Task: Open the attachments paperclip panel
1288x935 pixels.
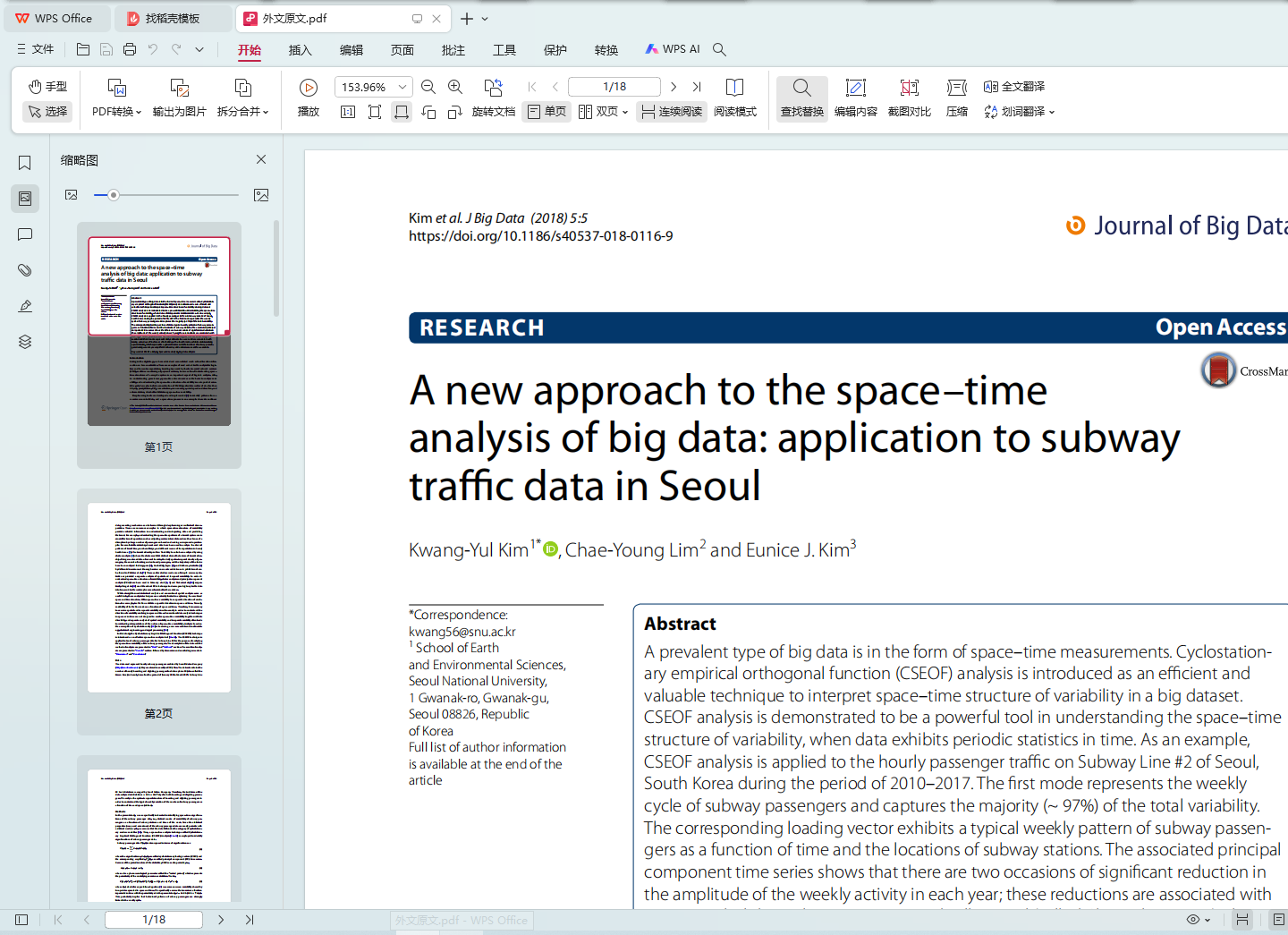Action: click(x=25, y=270)
